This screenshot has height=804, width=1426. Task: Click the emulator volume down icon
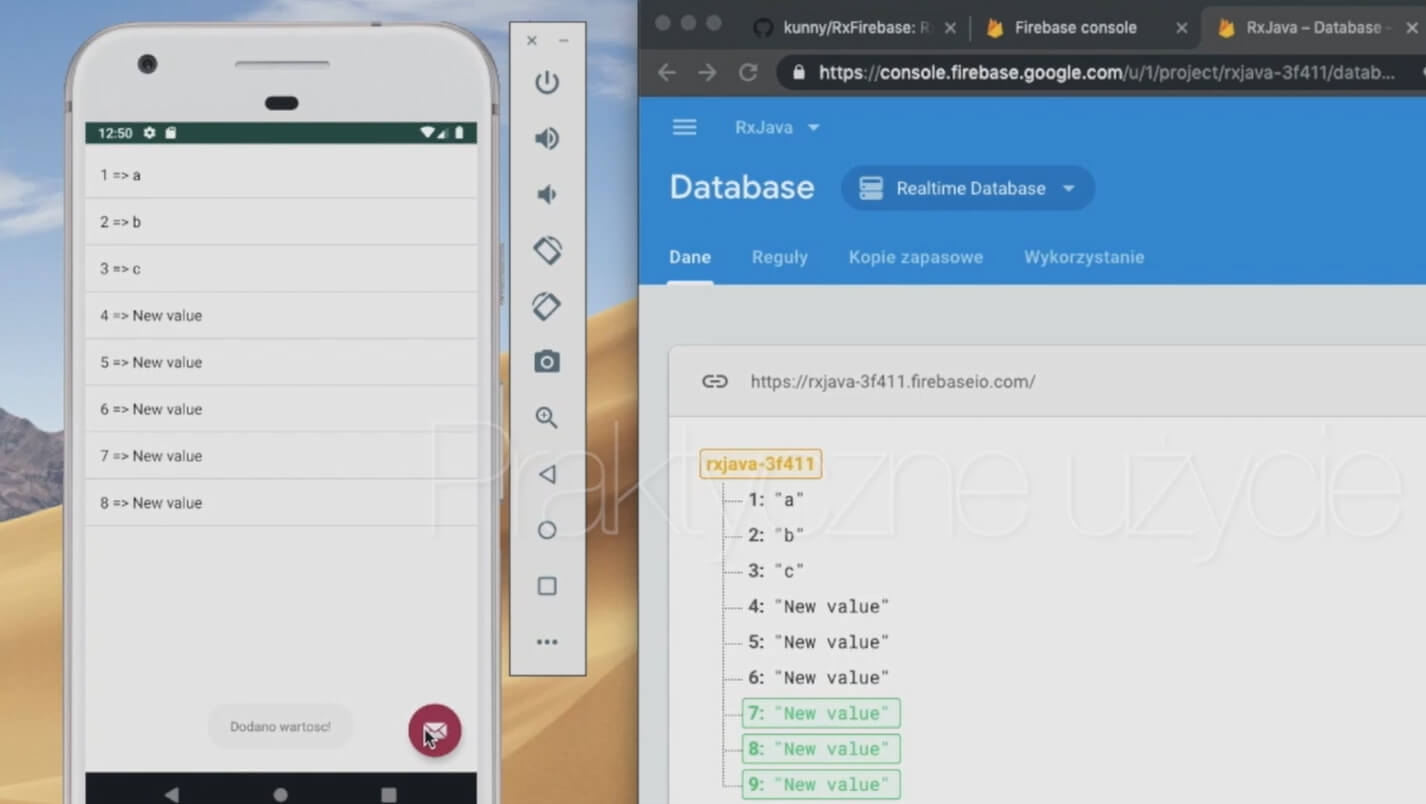coord(547,194)
